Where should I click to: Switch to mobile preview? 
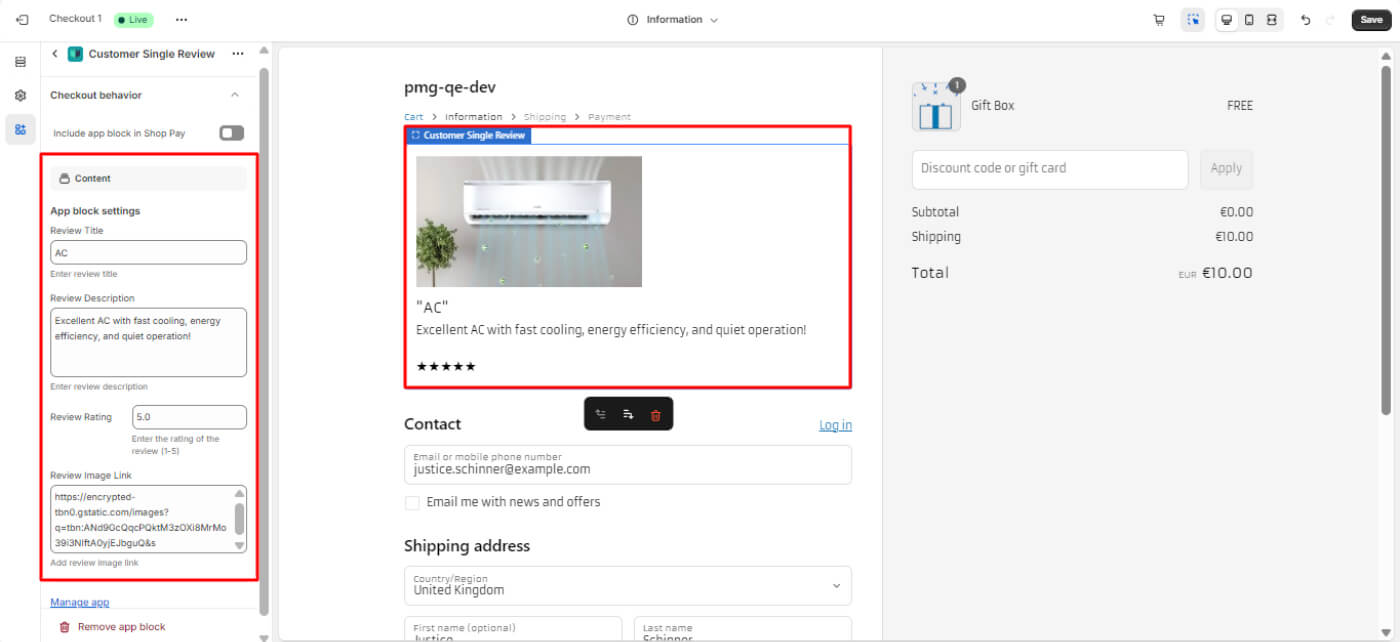[x=1249, y=20]
